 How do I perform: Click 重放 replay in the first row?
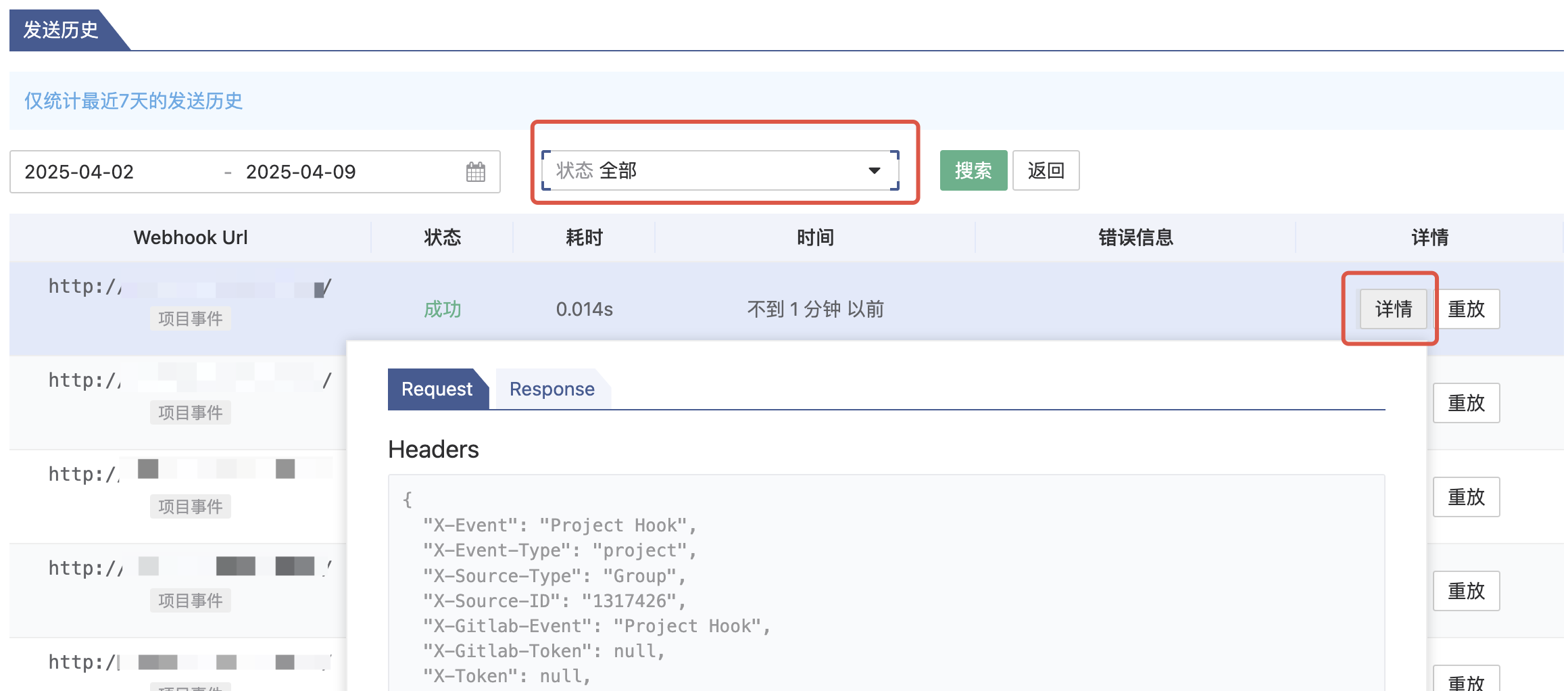click(x=1465, y=309)
